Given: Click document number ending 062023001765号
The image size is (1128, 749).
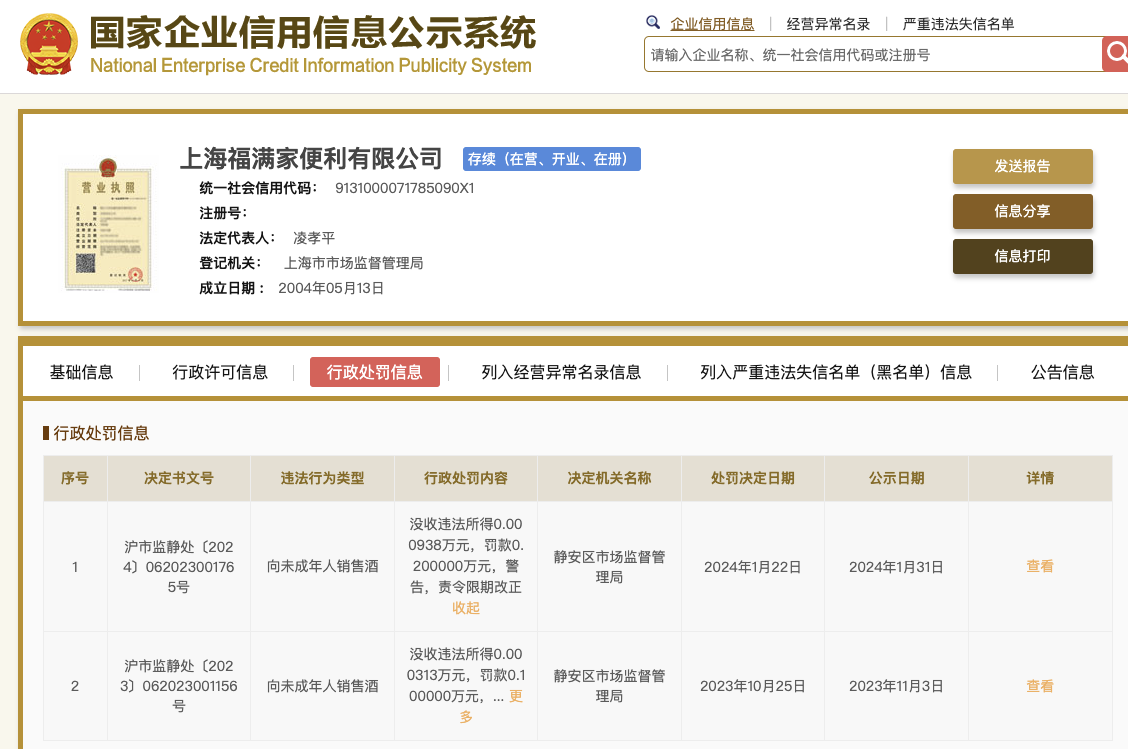Looking at the screenshot, I should pyautogui.click(x=178, y=567).
